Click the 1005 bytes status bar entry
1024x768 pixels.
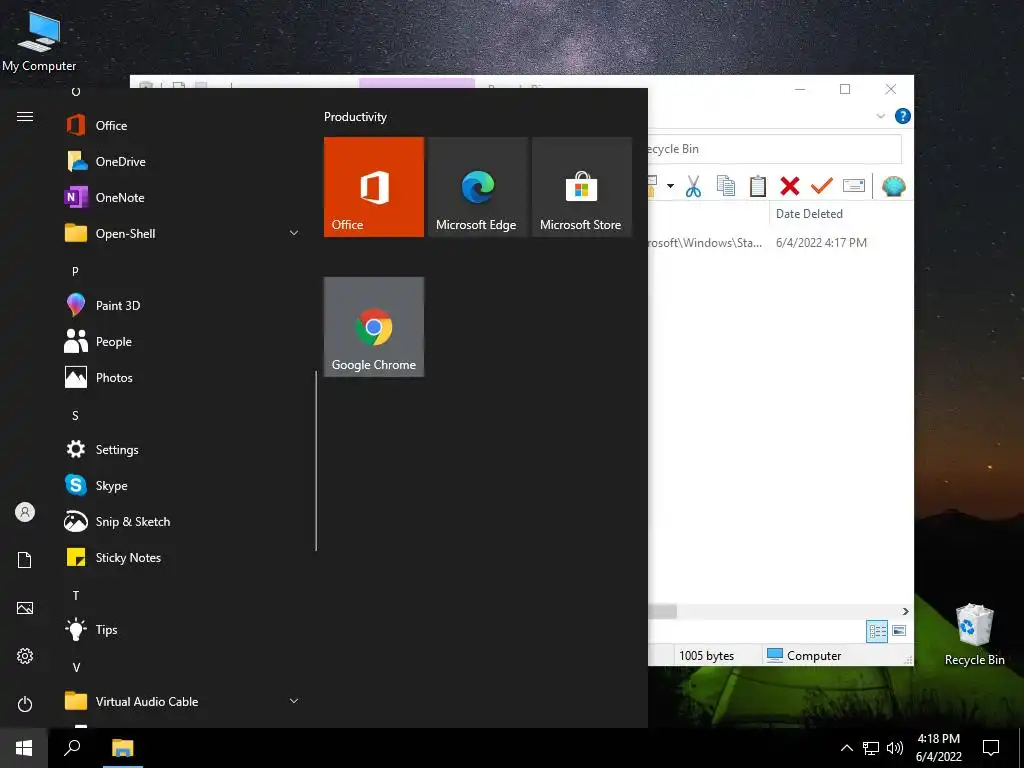click(707, 656)
